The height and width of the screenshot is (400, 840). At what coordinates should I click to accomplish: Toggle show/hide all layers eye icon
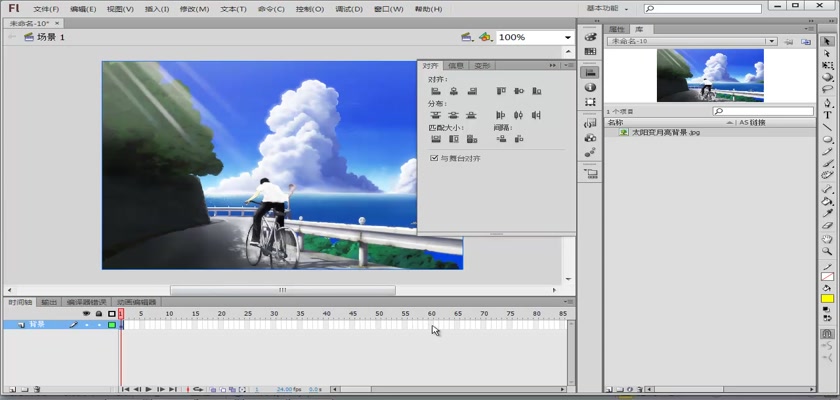tap(86, 314)
